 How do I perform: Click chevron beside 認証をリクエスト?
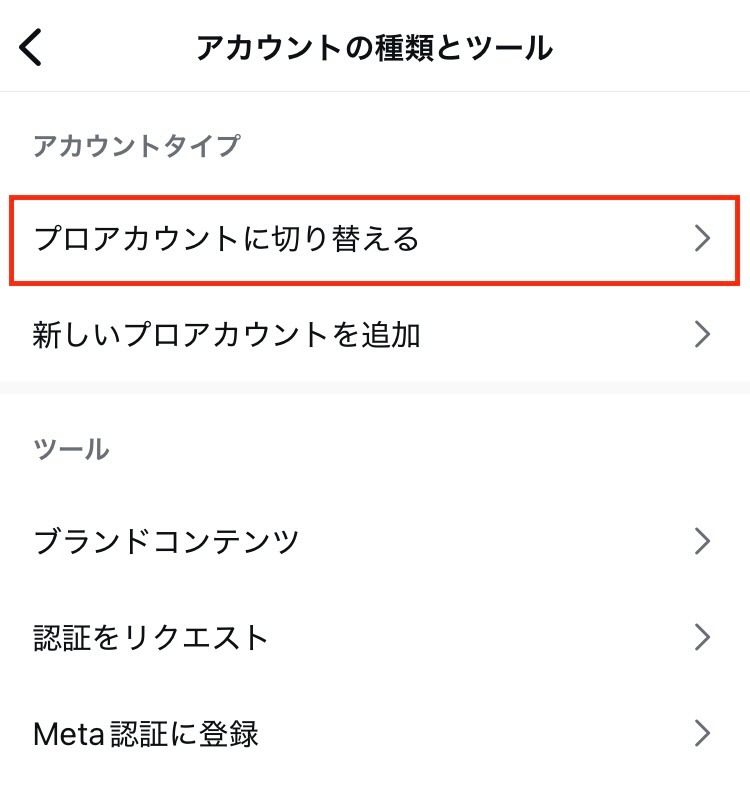click(x=702, y=637)
